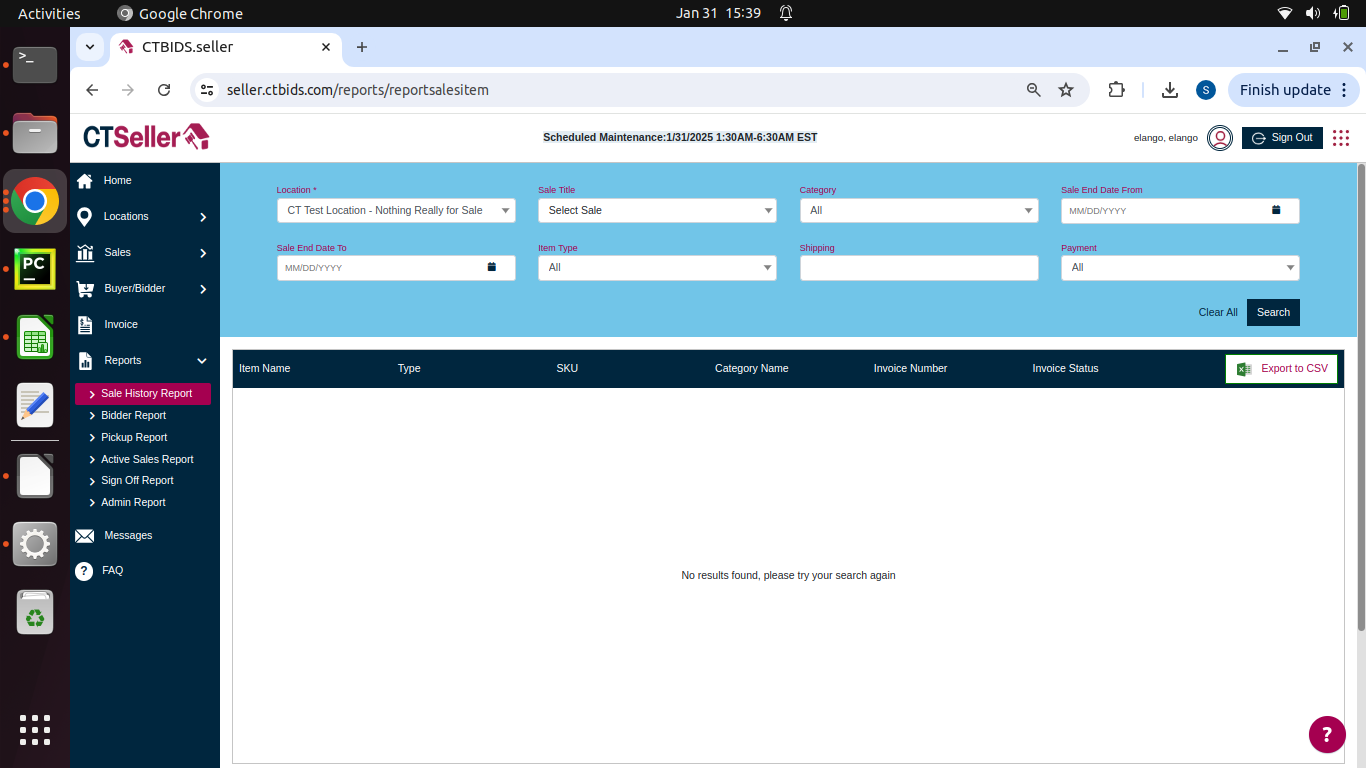Open calendar picker for Sale End Date From
Image resolution: width=1366 pixels, height=768 pixels.
[1276, 210]
